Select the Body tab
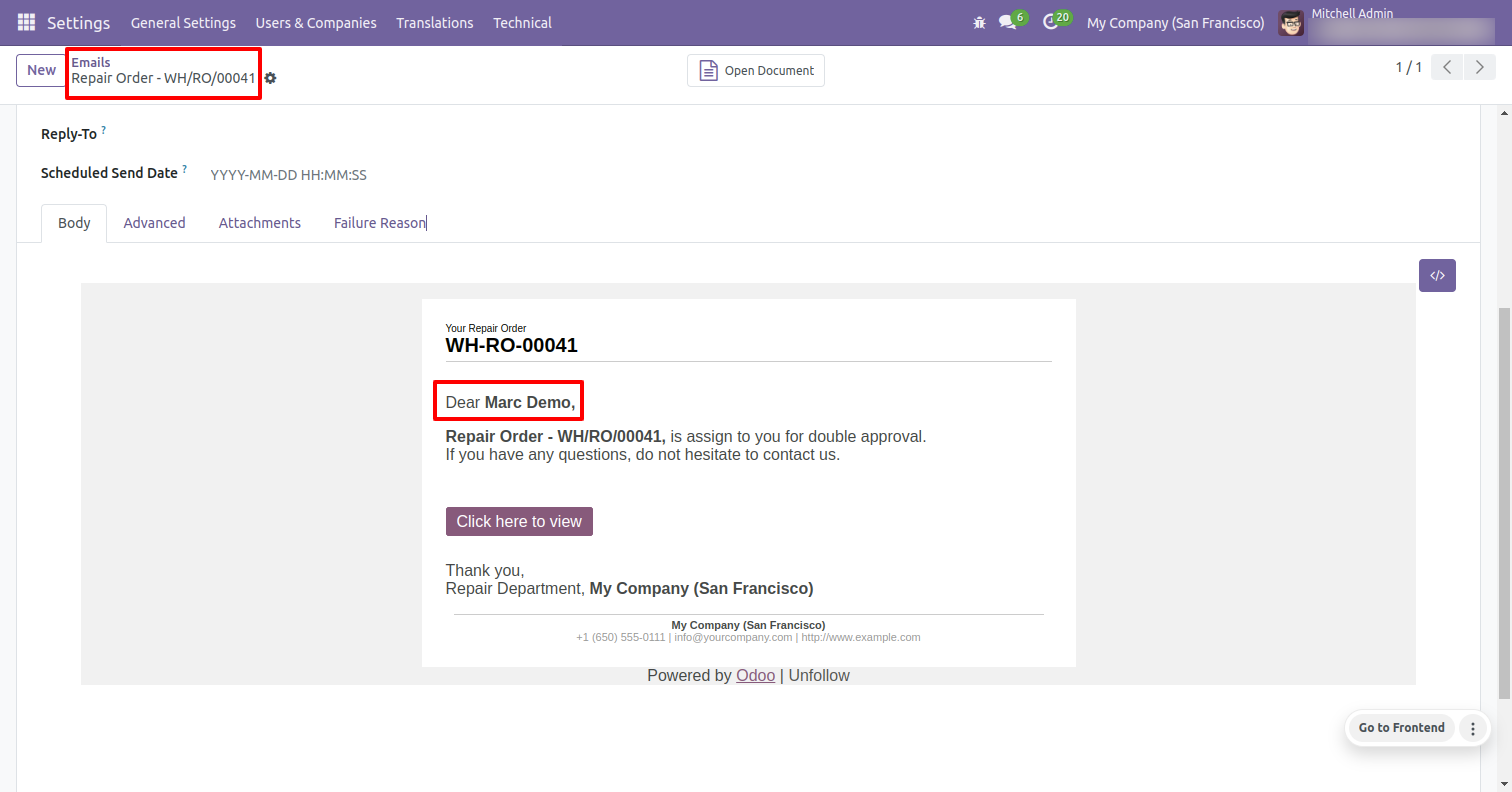1512x792 pixels. [74, 223]
